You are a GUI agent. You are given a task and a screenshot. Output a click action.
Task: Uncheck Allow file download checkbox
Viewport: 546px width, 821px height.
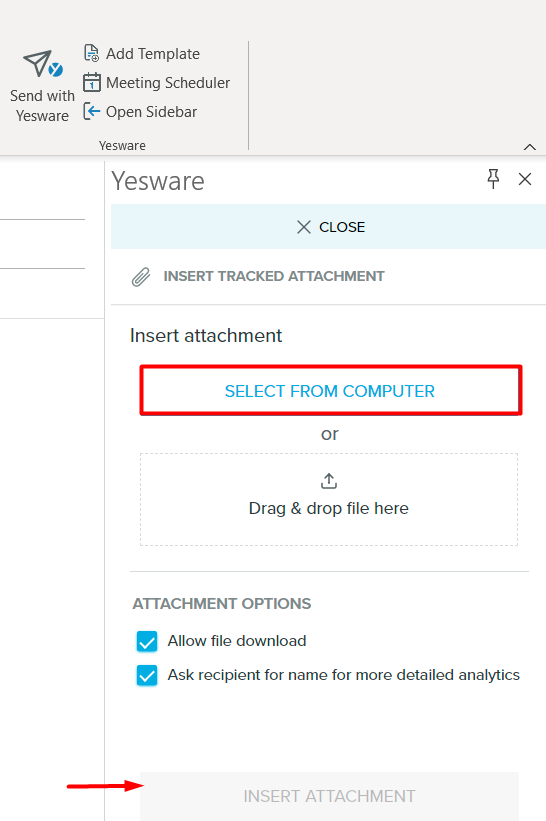coord(147,641)
